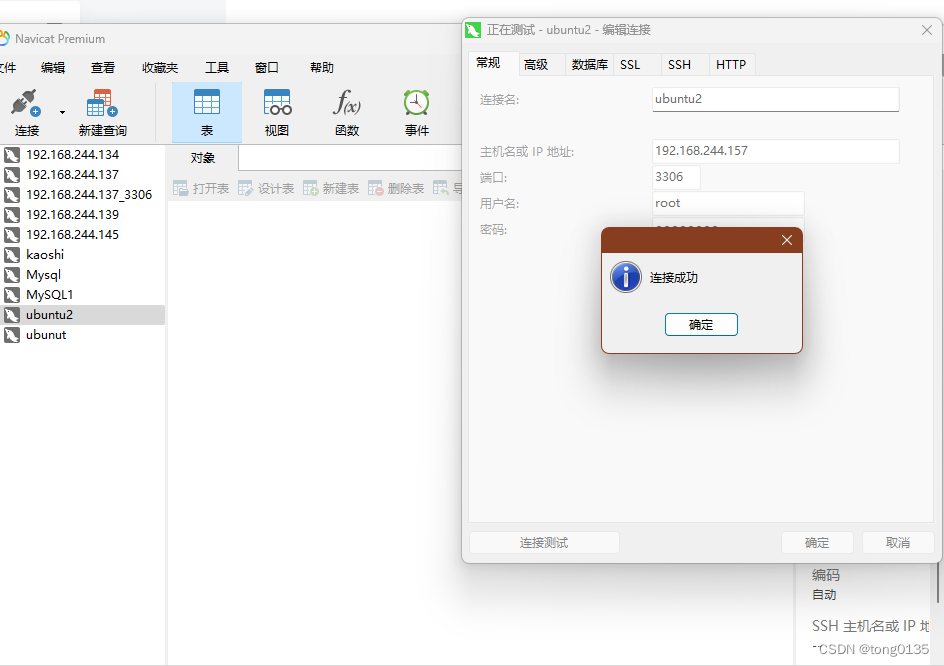Select connection 192.168.244.137 in the list
Image resolution: width=944 pixels, height=666 pixels.
pyautogui.click(x=82, y=175)
